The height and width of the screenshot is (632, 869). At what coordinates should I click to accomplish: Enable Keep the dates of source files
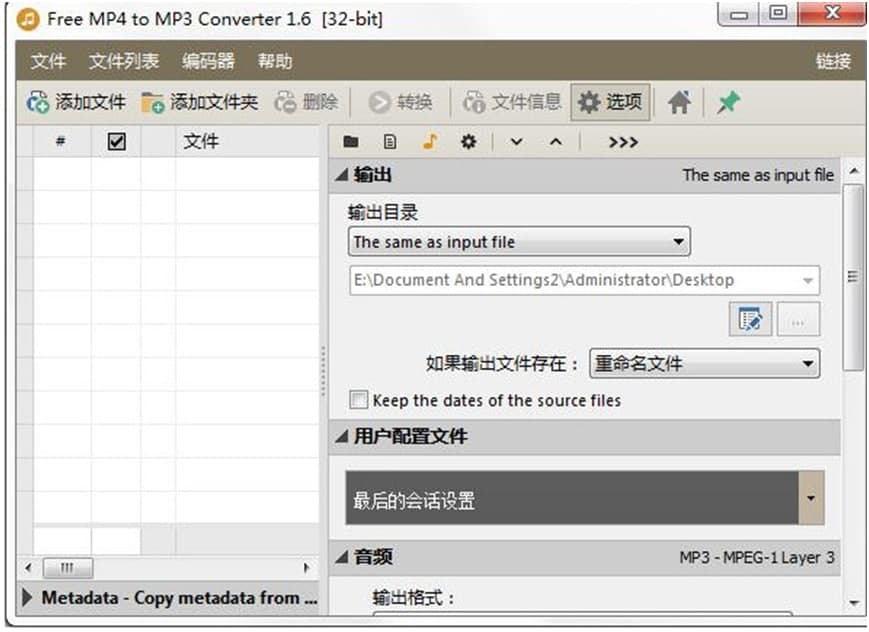click(x=358, y=400)
